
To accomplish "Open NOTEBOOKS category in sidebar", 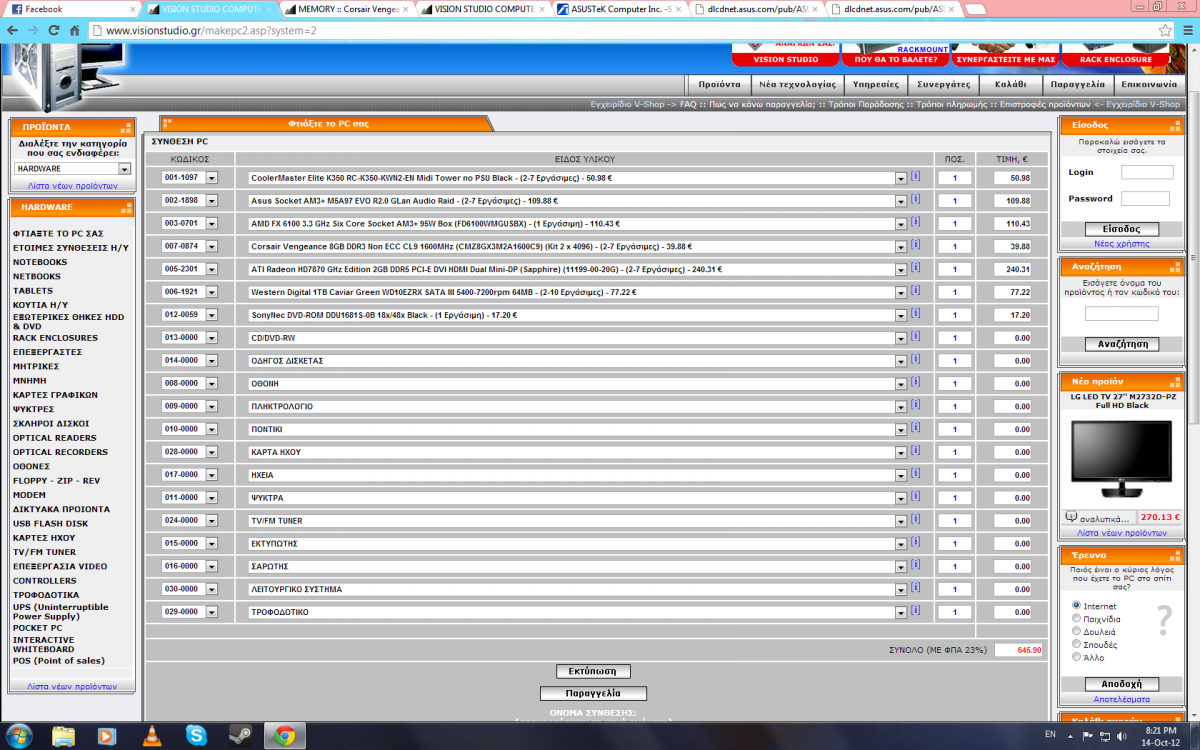I will 40,262.
